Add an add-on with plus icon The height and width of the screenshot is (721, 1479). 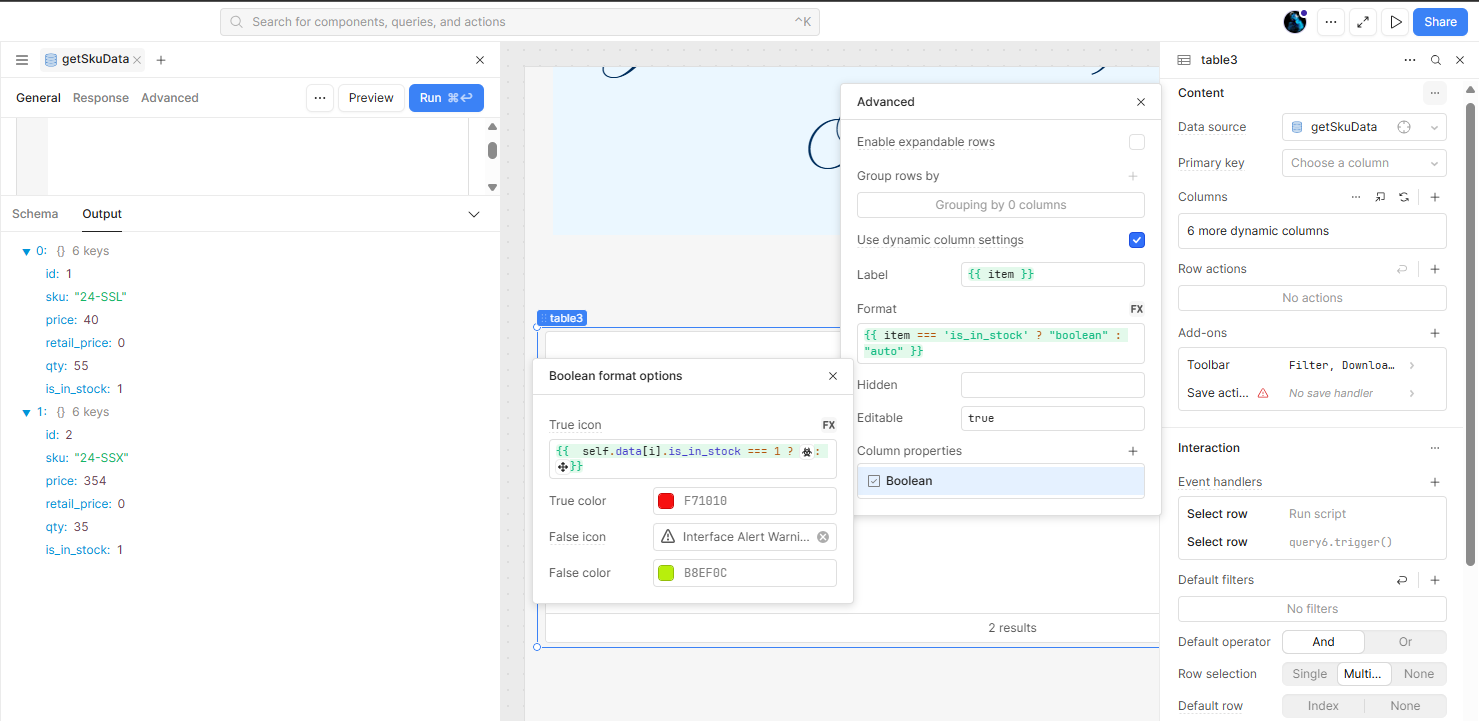1435,333
